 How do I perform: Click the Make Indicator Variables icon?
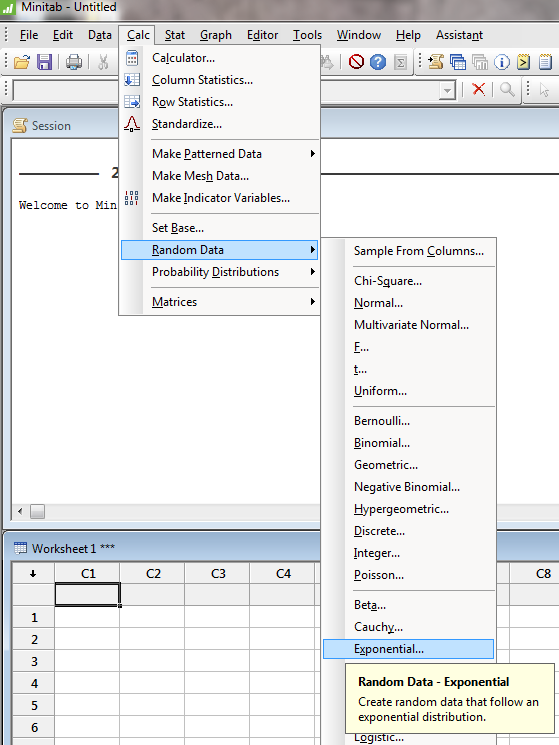[132, 198]
